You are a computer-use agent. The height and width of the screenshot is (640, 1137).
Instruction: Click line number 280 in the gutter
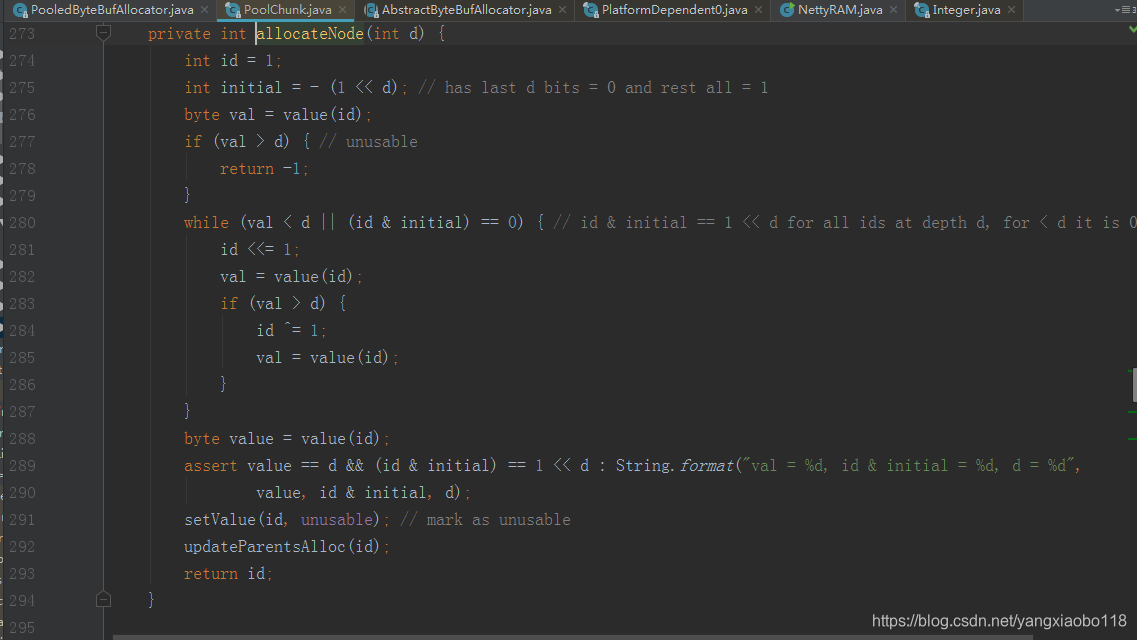coord(22,223)
